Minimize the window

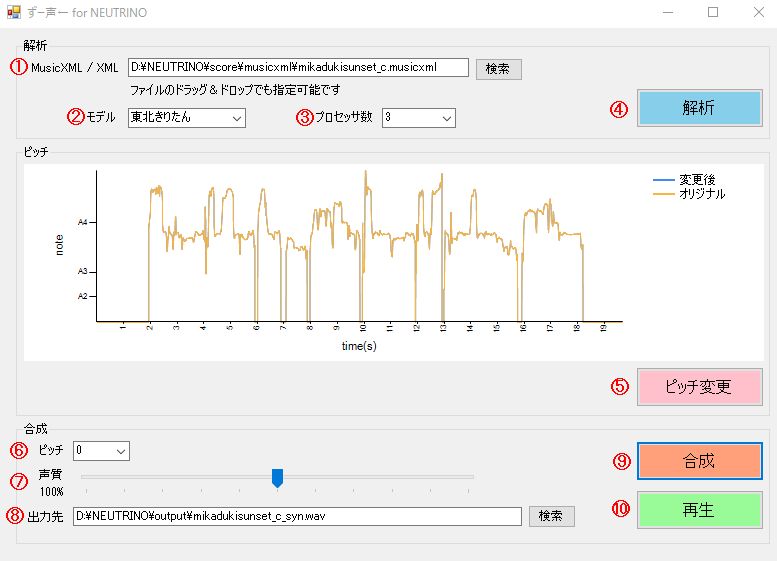[667, 13]
